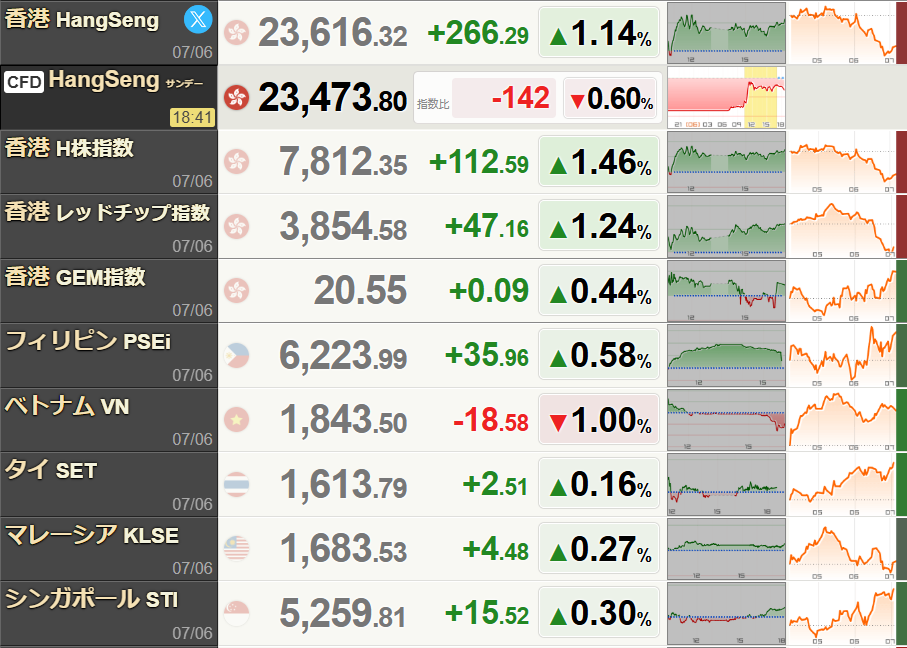Screen dimensions: 907x648
Task: Click the ▲1.14% change badge
Action: pos(599,32)
